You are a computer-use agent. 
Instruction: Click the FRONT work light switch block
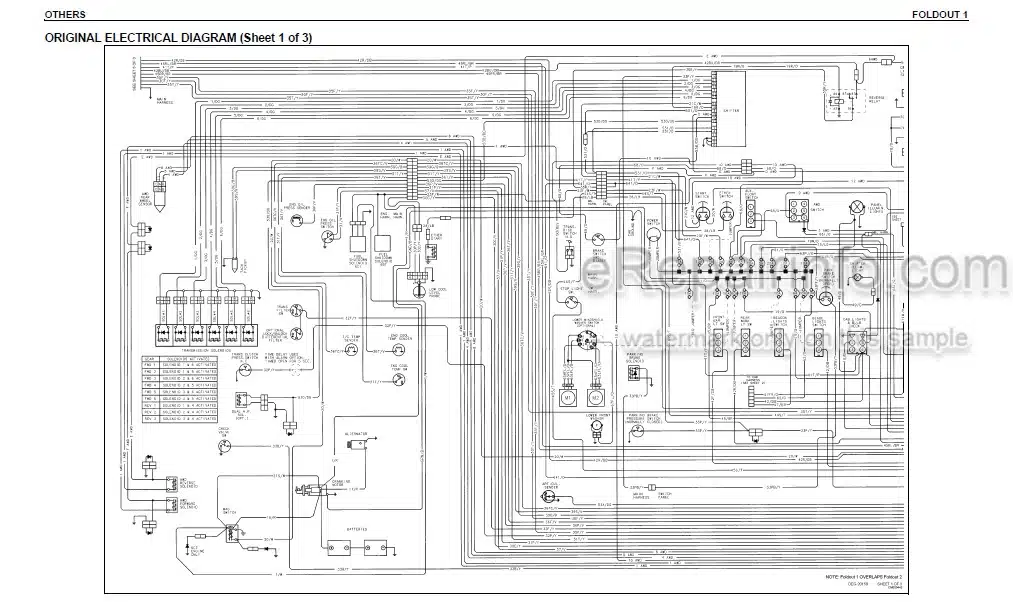click(717, 344)
